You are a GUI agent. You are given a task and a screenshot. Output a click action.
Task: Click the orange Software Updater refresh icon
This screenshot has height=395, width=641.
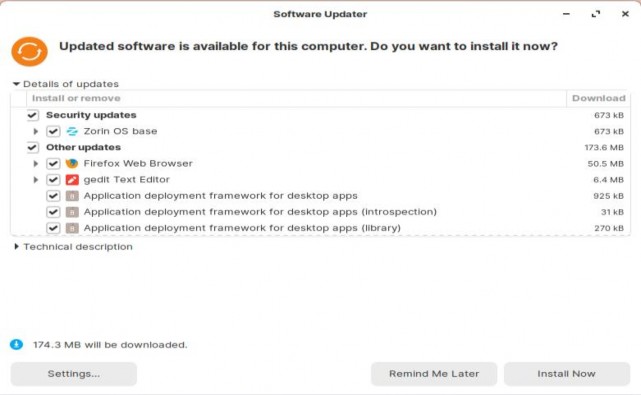(29, 52)
